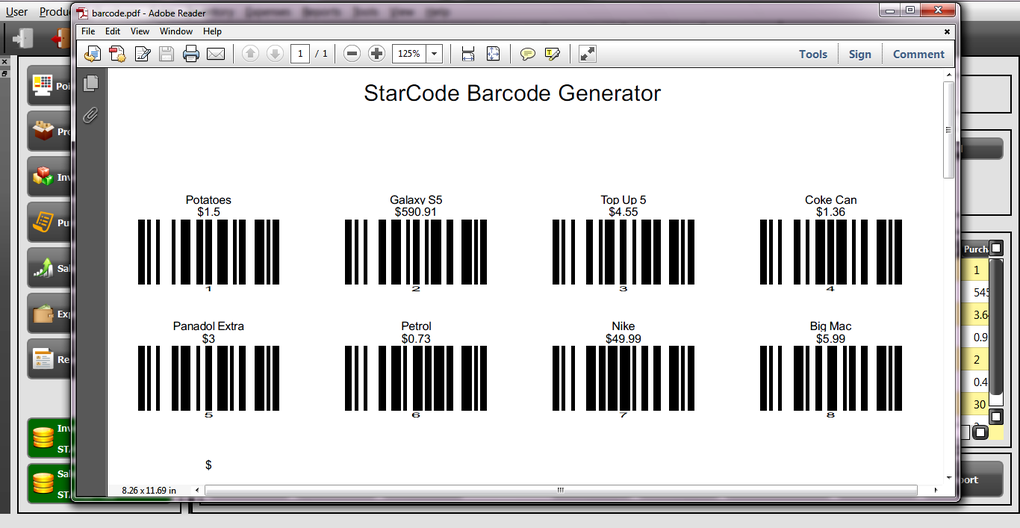Open the attachments paperclip panel

91,115
